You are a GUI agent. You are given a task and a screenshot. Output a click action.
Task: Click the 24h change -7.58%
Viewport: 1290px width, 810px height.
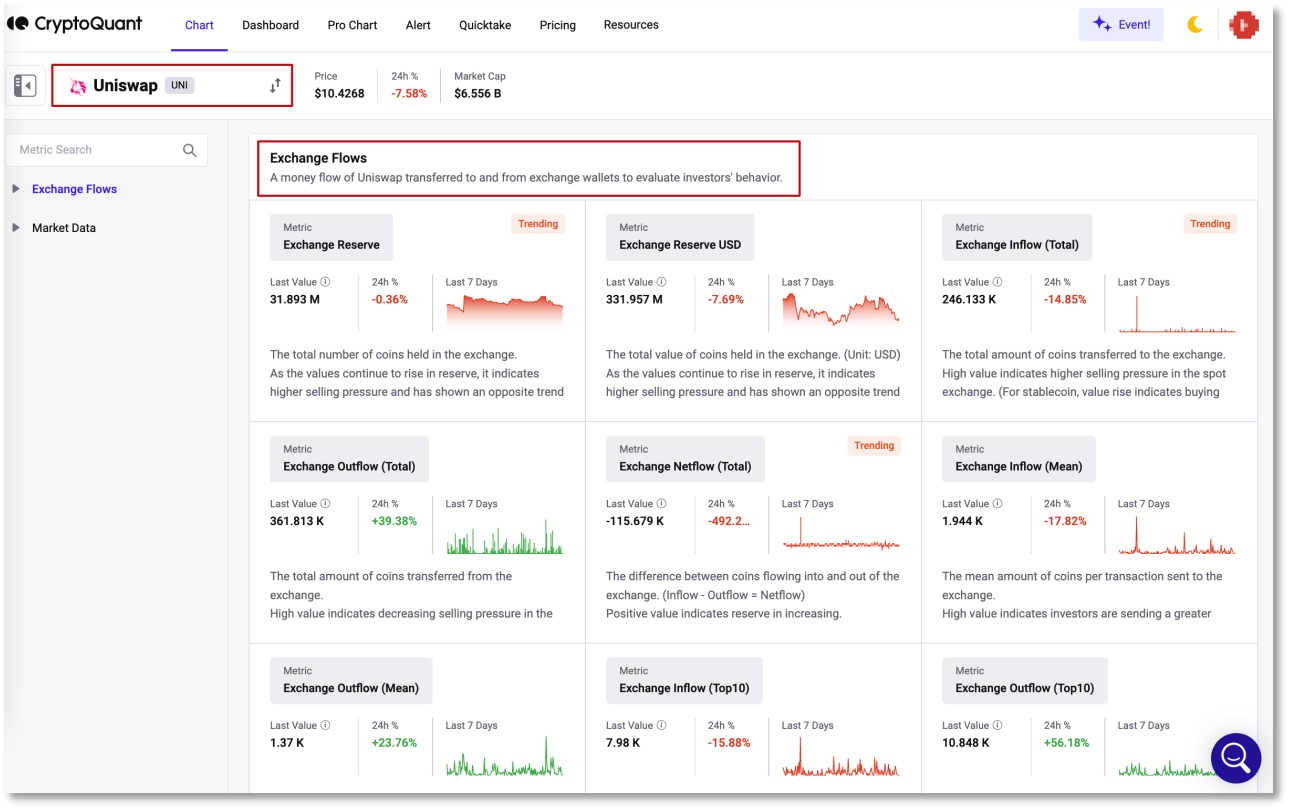click(409, 94)
